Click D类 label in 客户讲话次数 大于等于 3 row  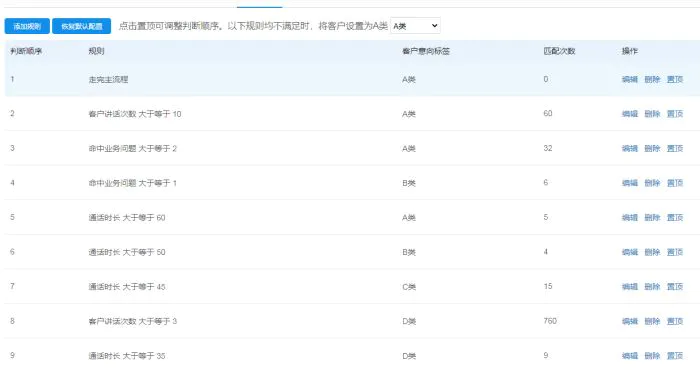click(x=409, y=321)
